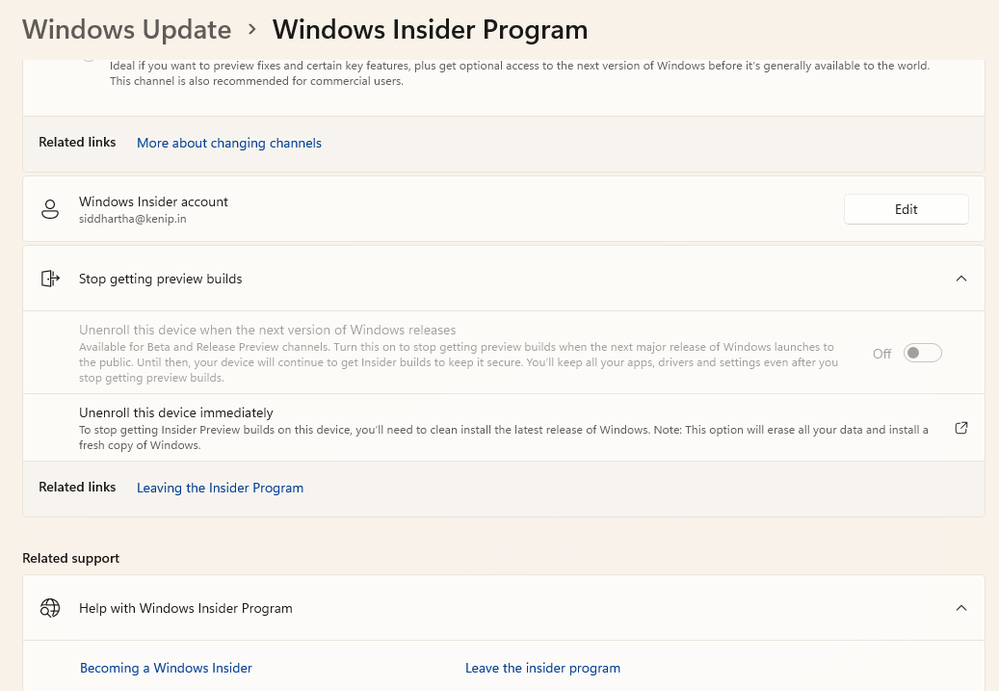Open Leaving the Insider Program link

(220, 488)
